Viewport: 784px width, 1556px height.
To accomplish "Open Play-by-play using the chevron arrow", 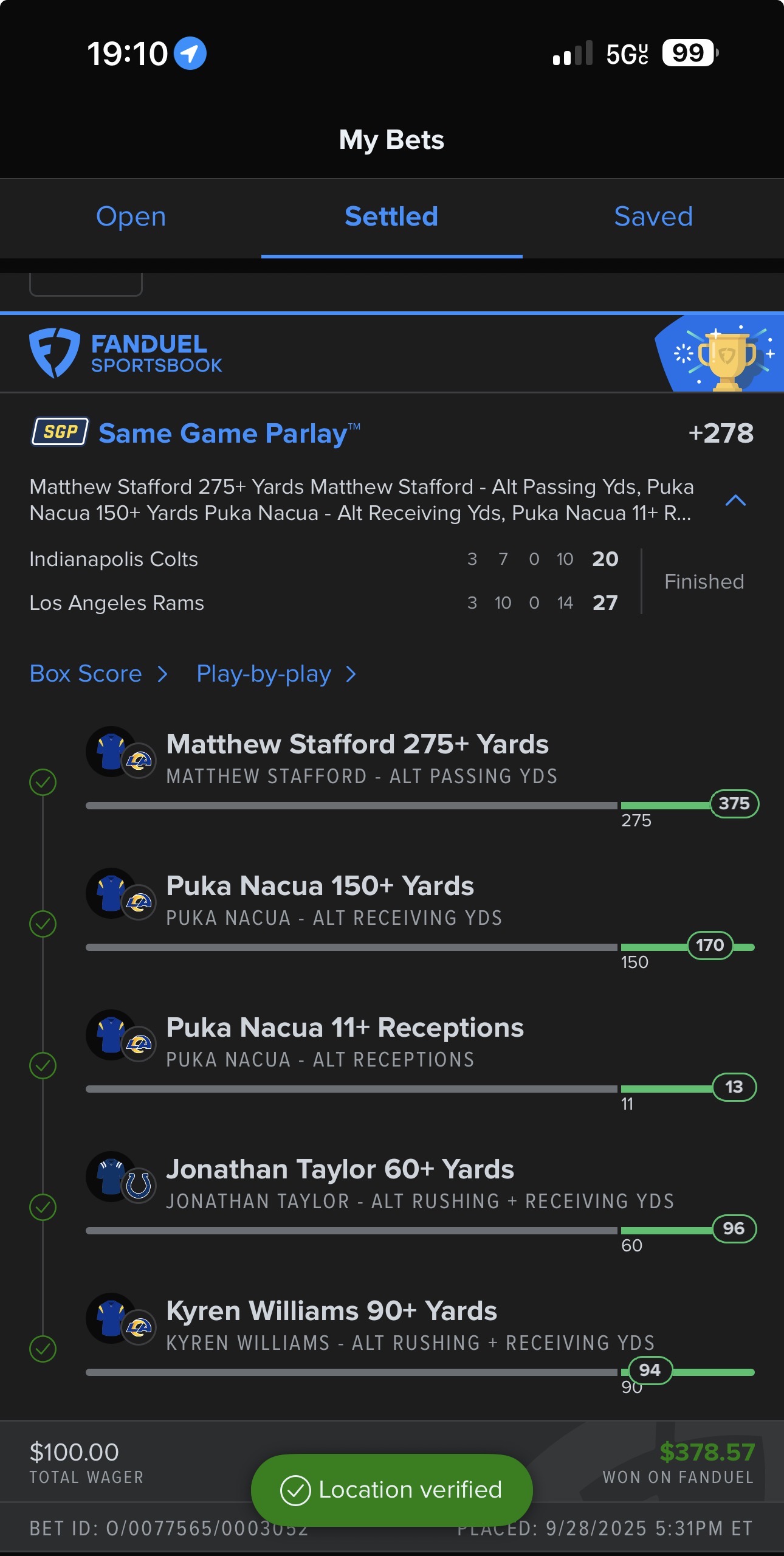I will [351, 674].
